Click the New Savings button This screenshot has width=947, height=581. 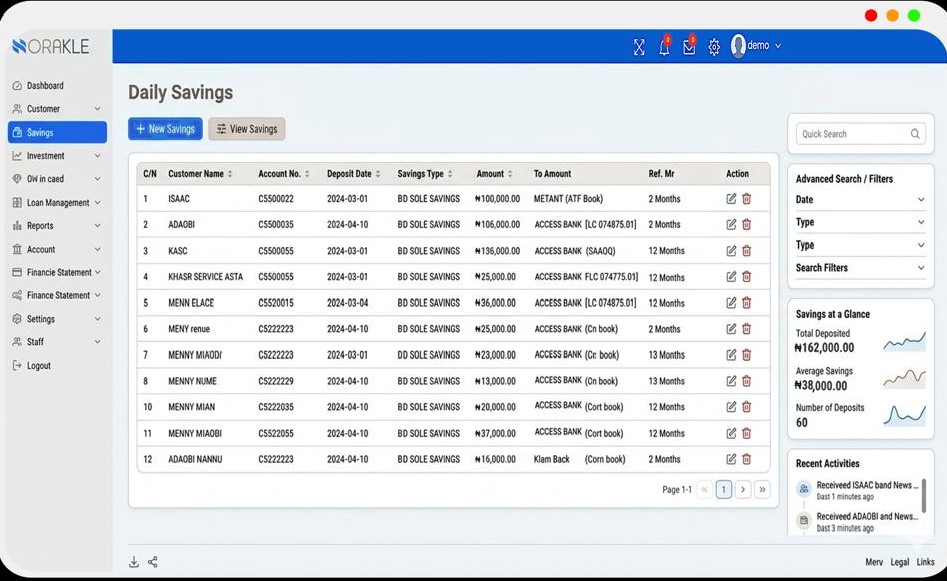pyautogui.click(x=165, y=129)
